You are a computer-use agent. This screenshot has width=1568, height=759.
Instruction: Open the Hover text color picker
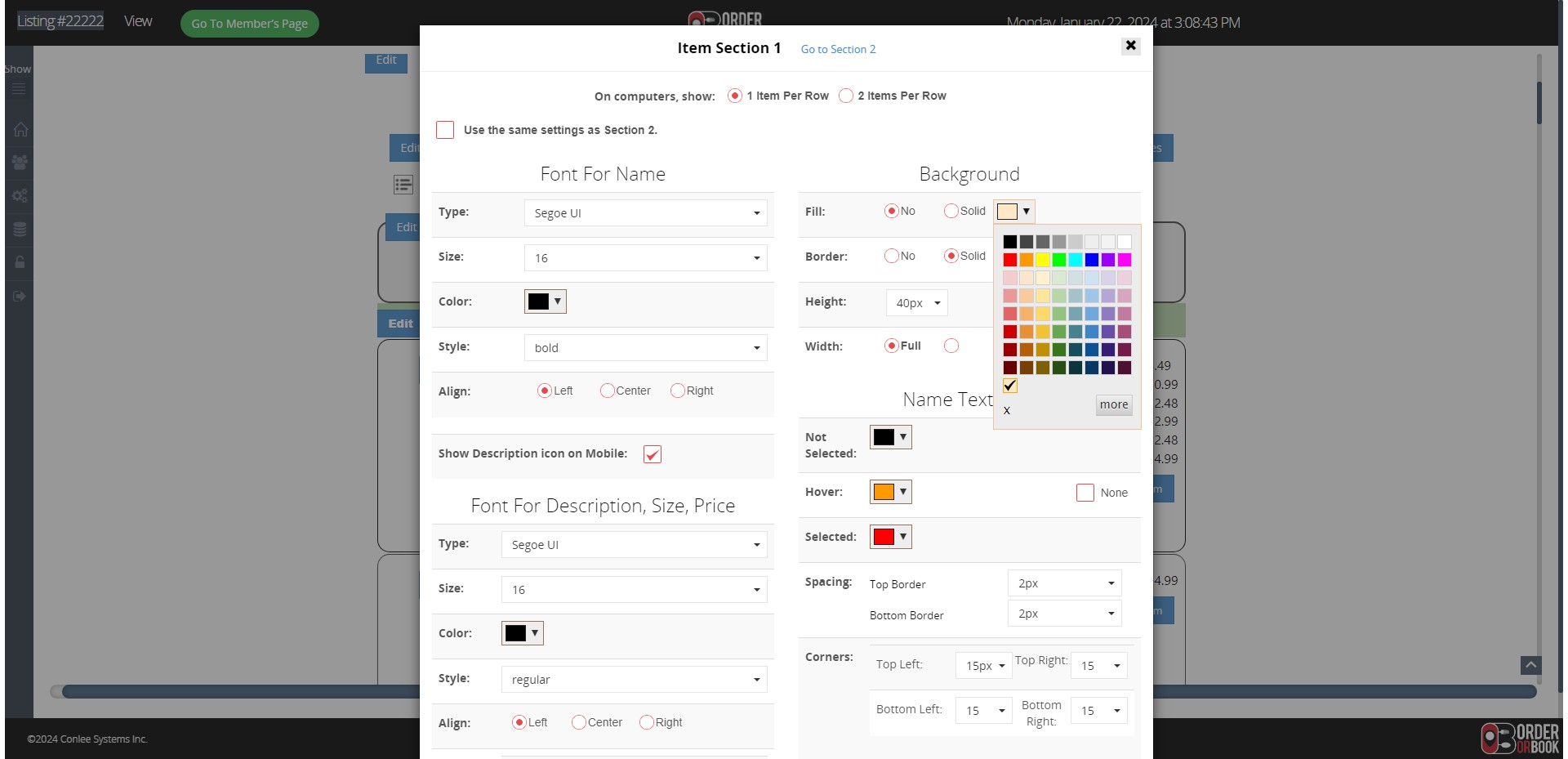point(891,492)
